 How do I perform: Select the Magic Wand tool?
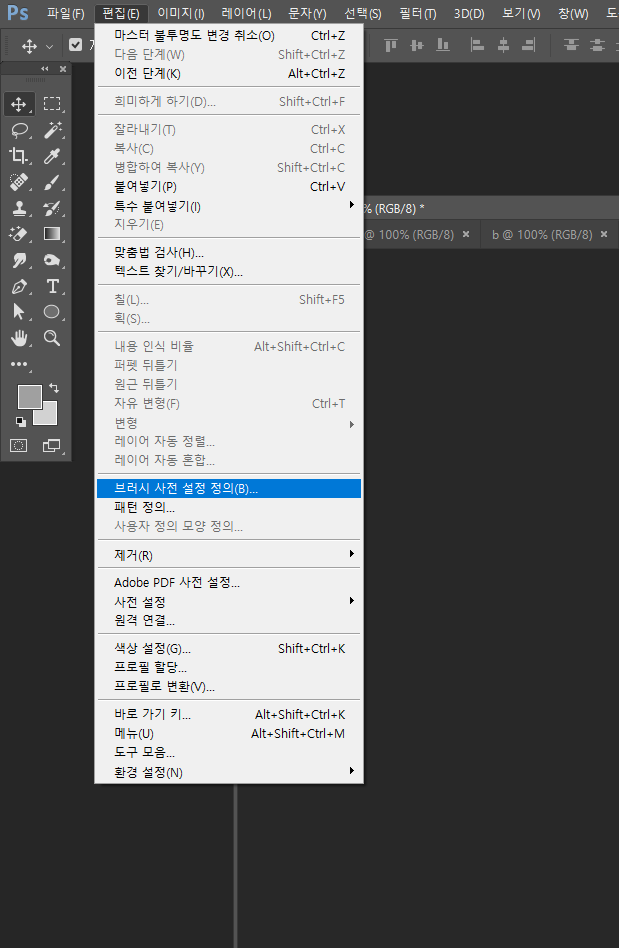[52, 130]
